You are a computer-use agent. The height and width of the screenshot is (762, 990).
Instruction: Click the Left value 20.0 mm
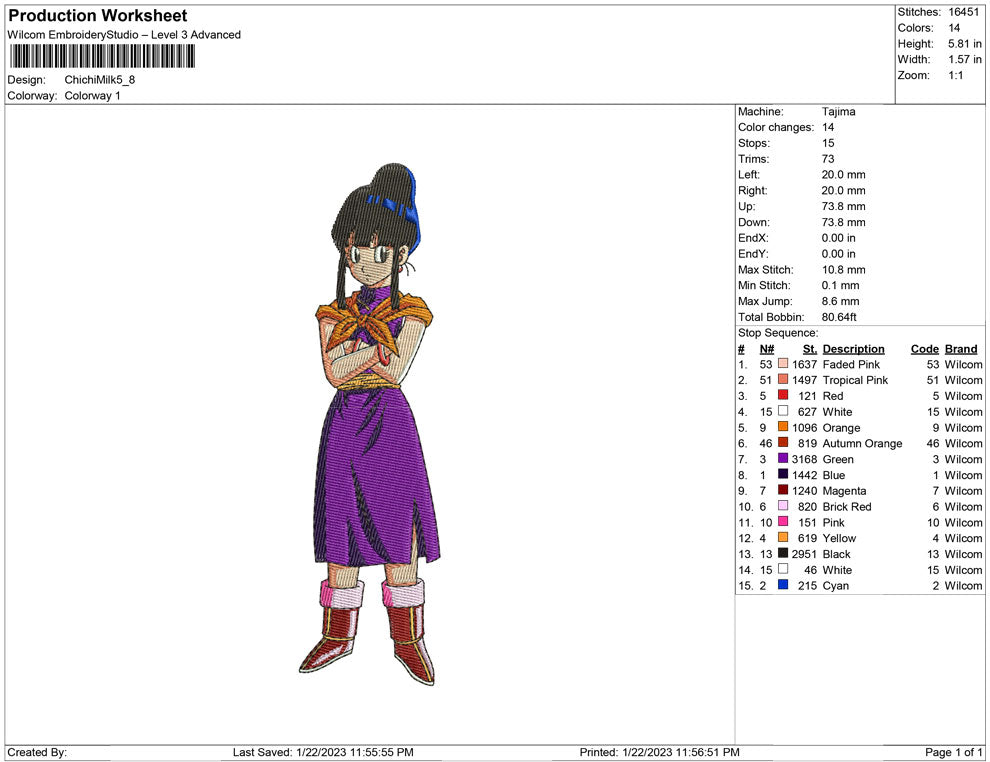tap(844, 174)
